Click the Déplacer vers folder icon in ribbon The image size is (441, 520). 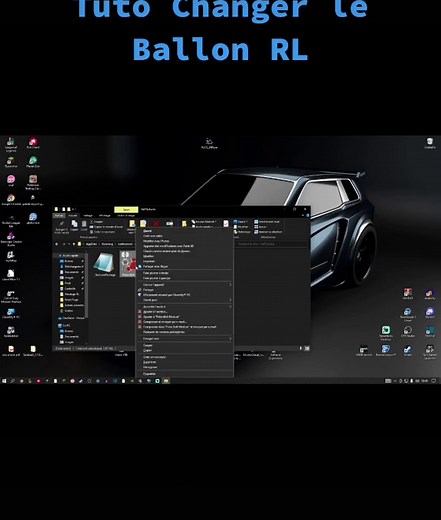132,223
